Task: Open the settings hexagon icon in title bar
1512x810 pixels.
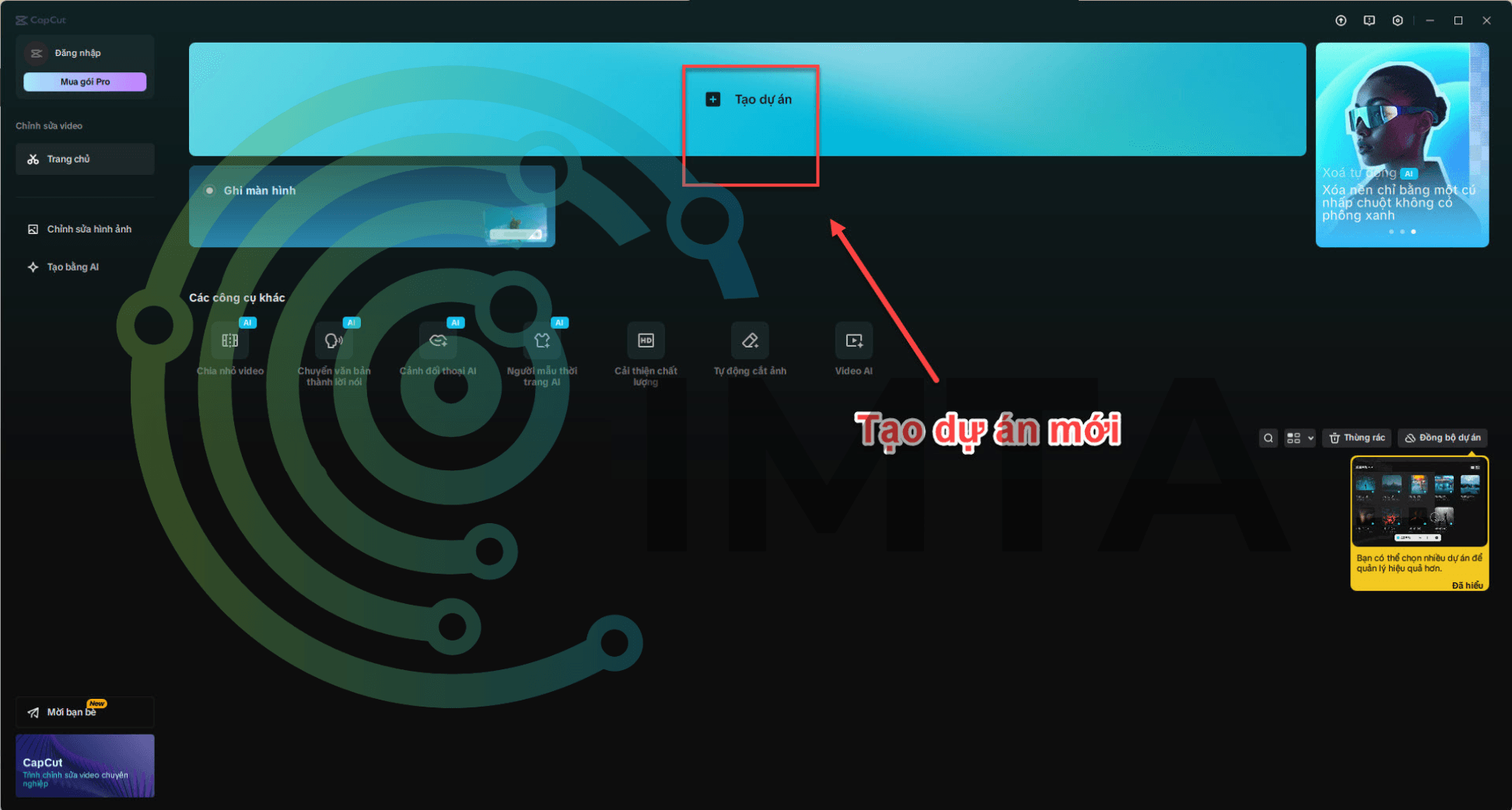Action: [1398, 21]
